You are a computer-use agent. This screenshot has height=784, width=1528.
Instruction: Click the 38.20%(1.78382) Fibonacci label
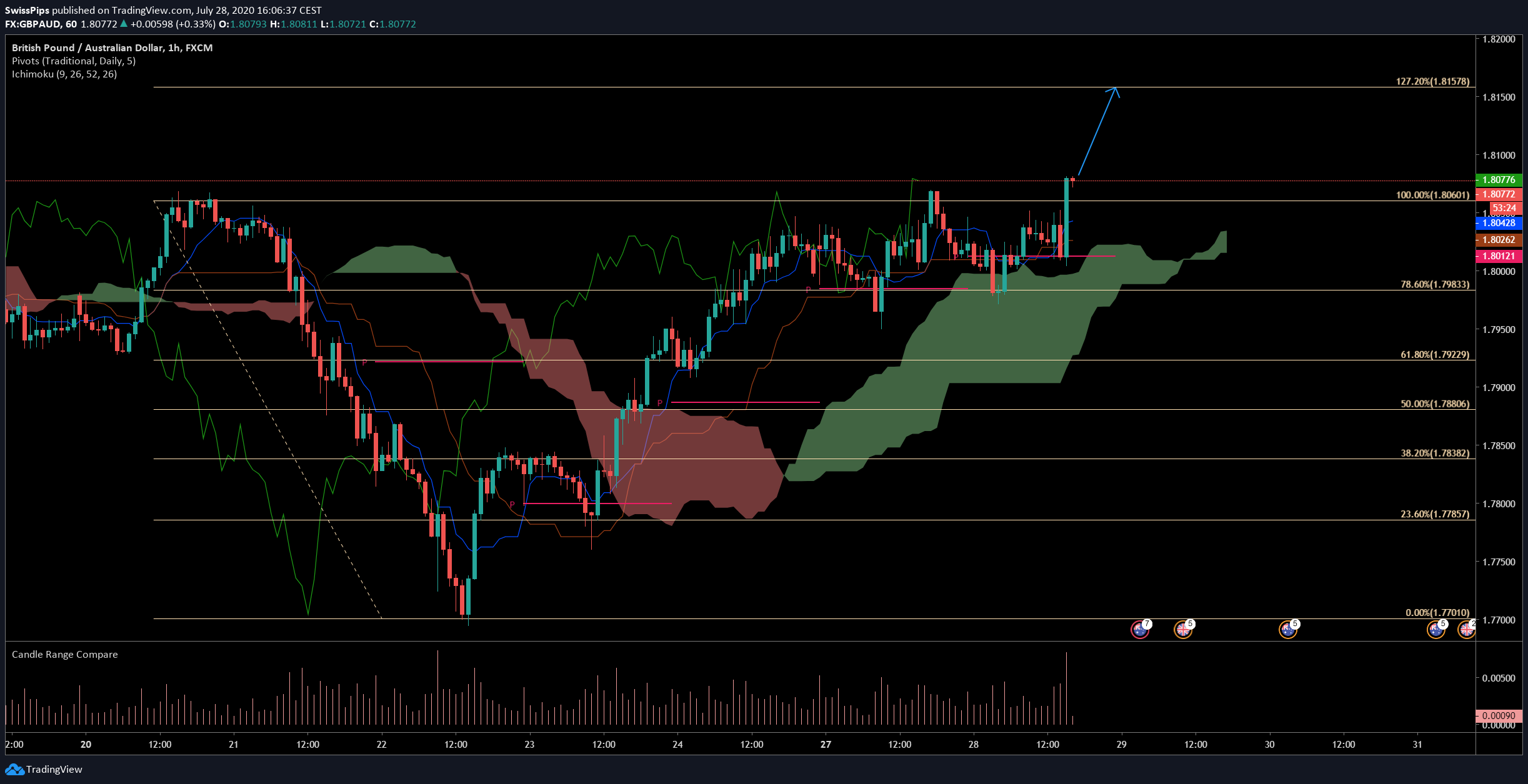click(1435, 453)
